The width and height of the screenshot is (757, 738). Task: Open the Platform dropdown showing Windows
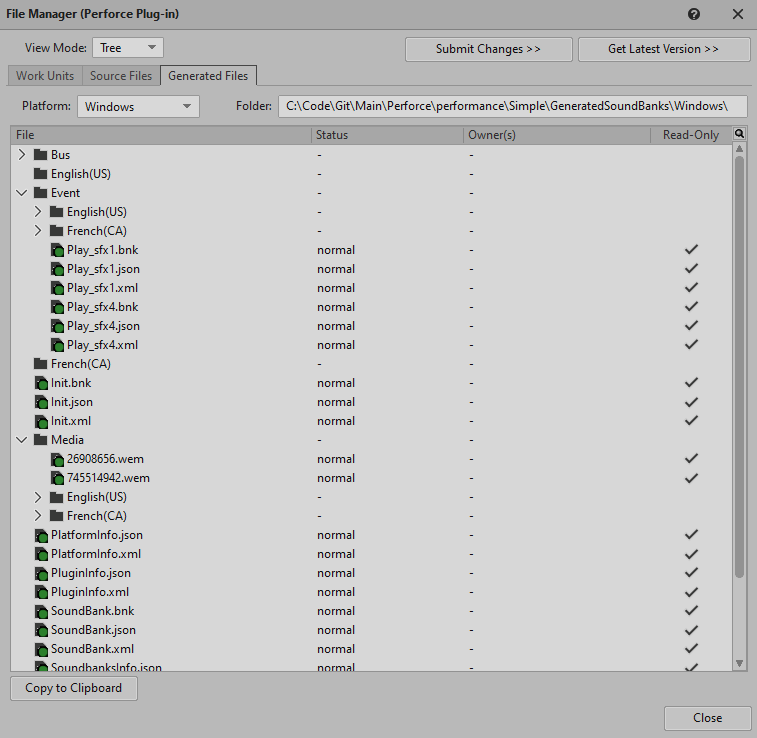[x=138, y=107]
